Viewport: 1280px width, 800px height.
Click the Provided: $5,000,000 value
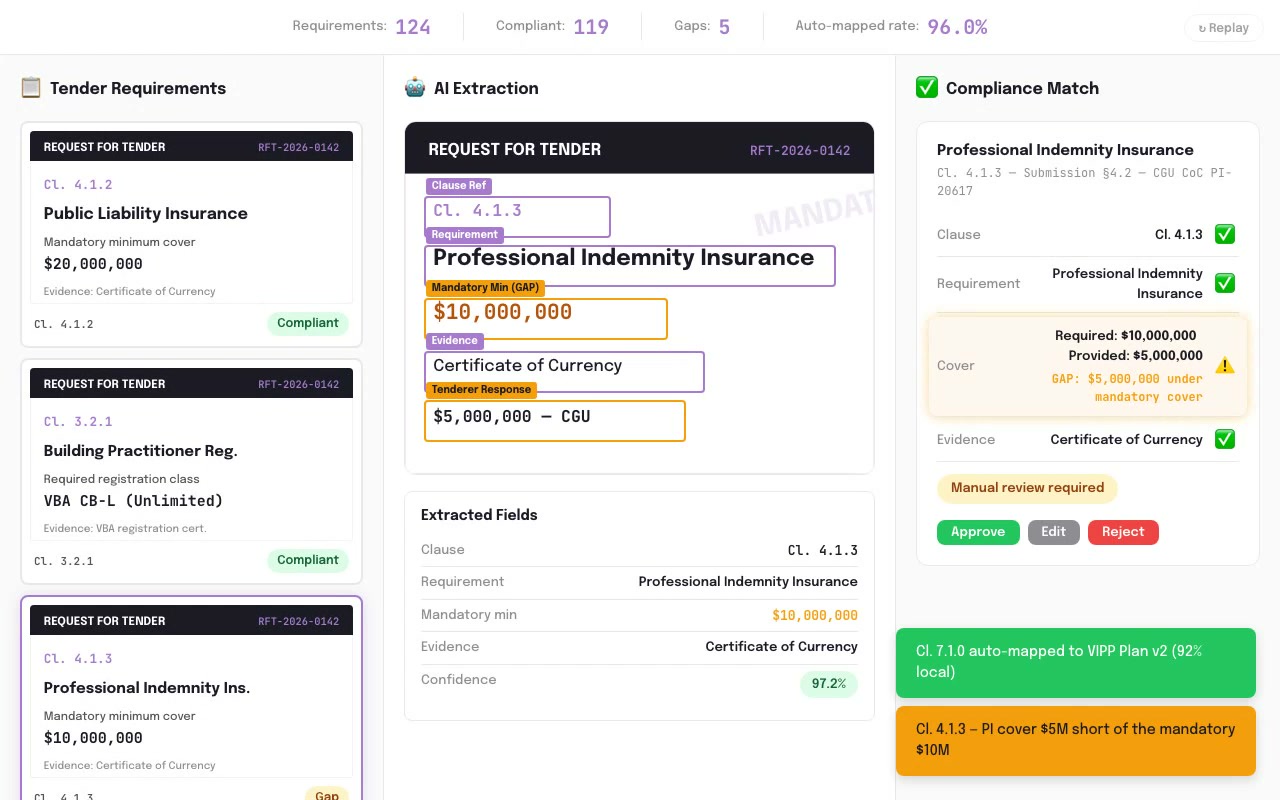[x=1135, y=355]
